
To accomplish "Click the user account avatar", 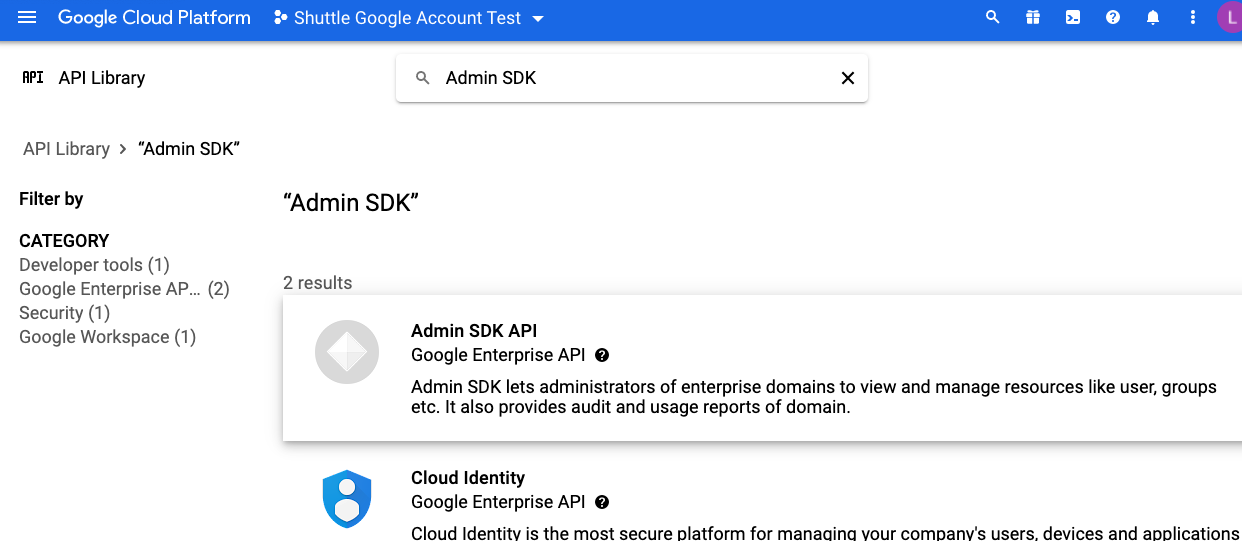I will [x=1230, y=18].
